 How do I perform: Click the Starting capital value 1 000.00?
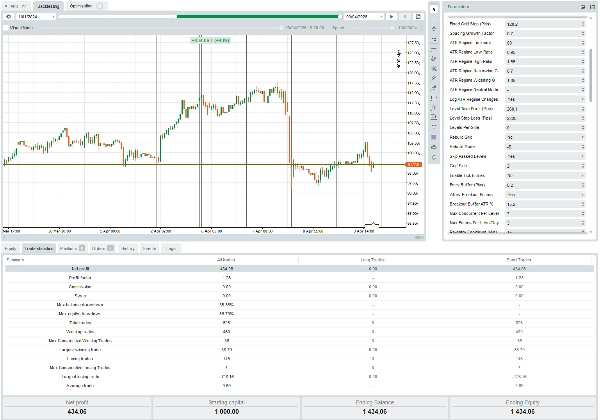tap(227, 412)
